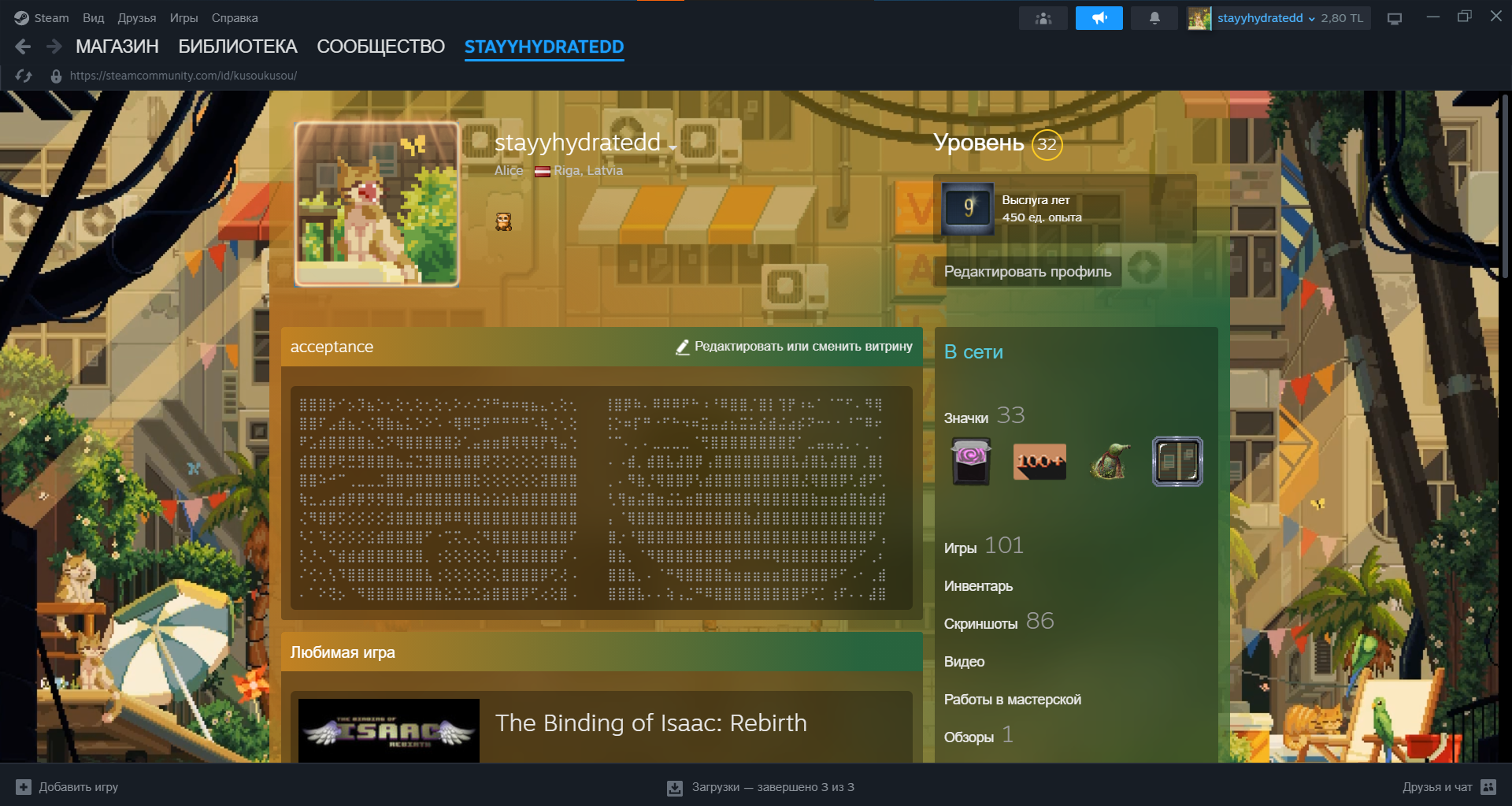
Task: Click the purple spiral box badge
Action: [x=971, y=462]
